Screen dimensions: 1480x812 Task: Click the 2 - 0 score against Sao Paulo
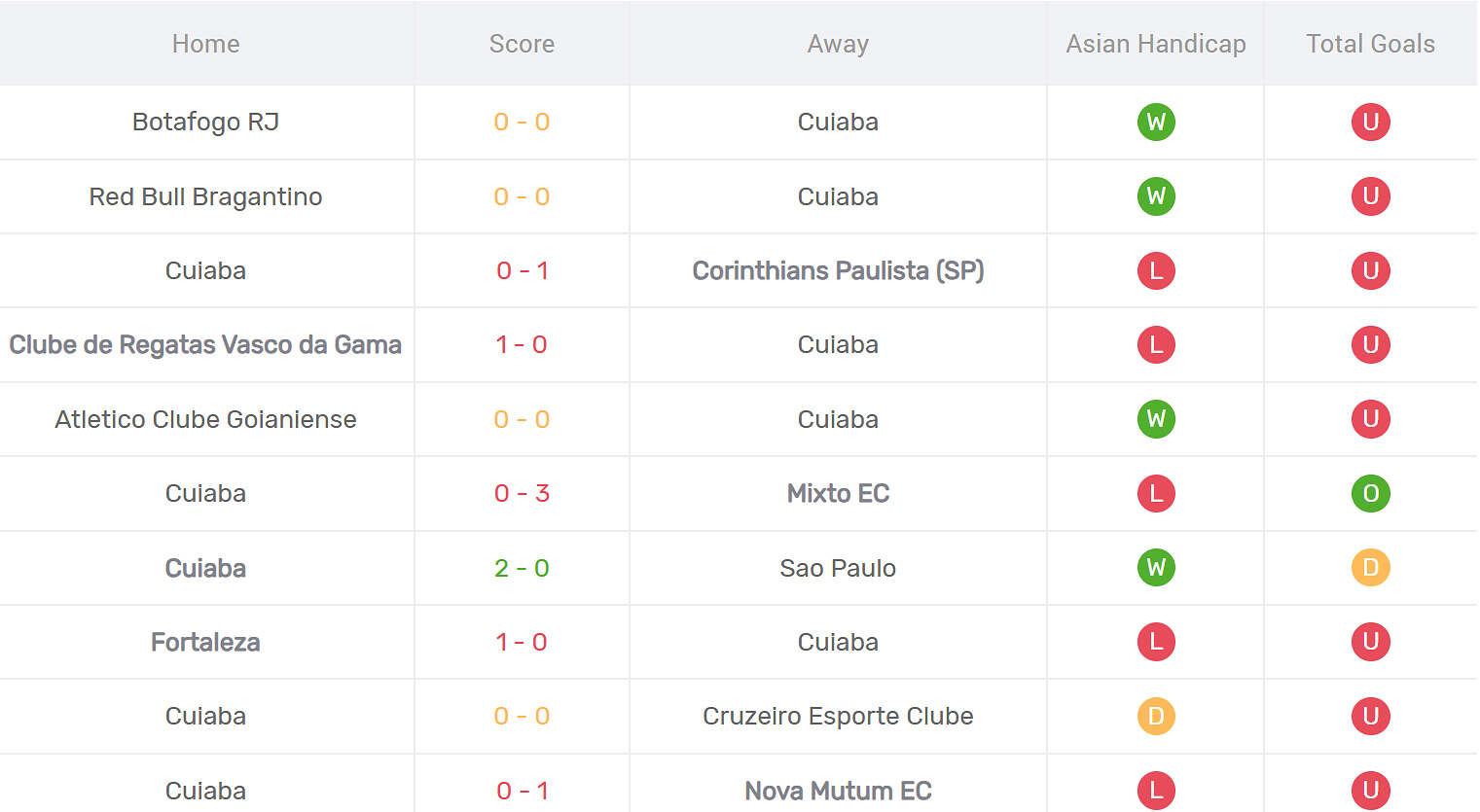(x=522, y=568)
